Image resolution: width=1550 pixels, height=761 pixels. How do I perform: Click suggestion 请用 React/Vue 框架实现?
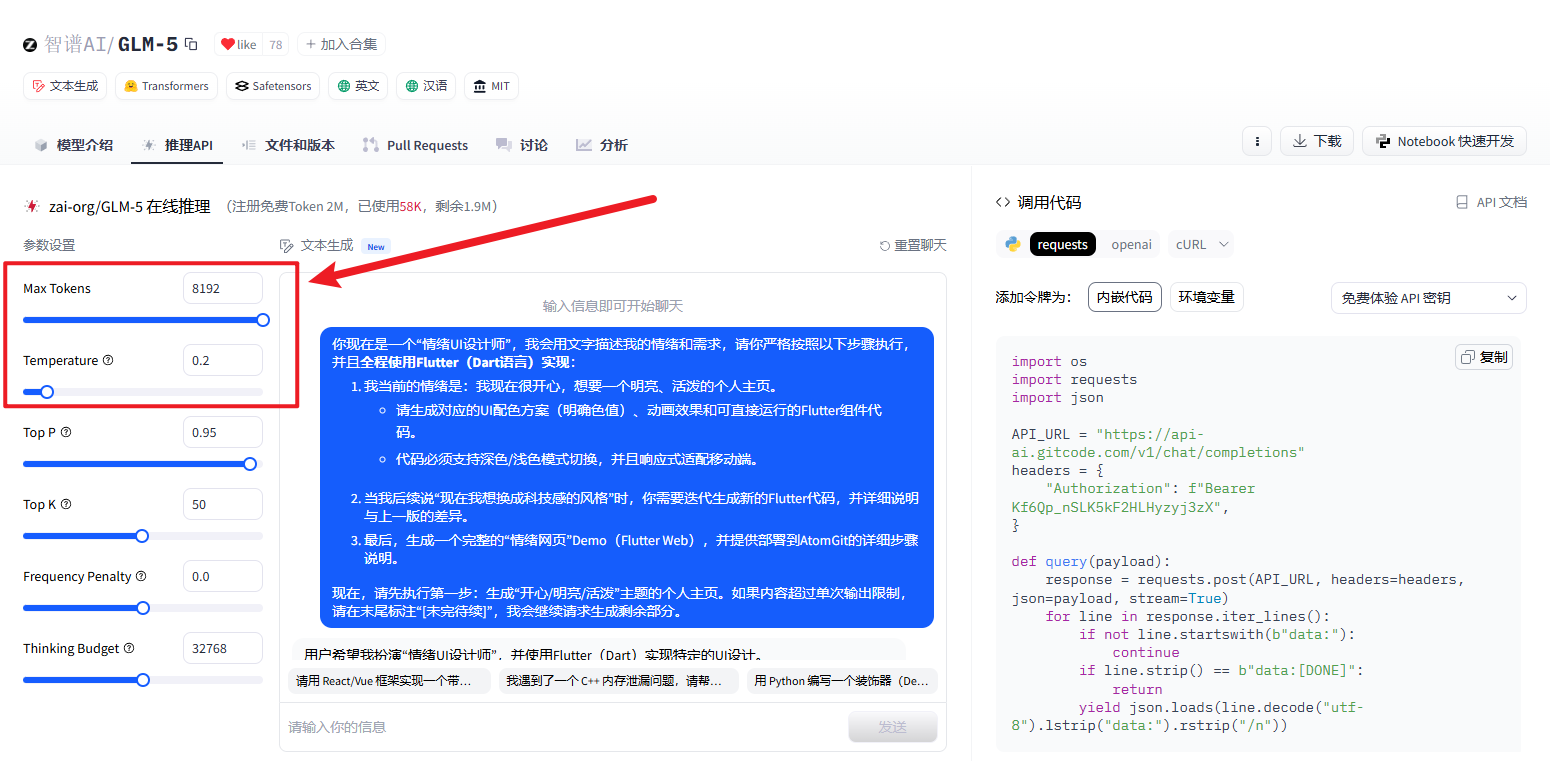(x=389, y=681)
